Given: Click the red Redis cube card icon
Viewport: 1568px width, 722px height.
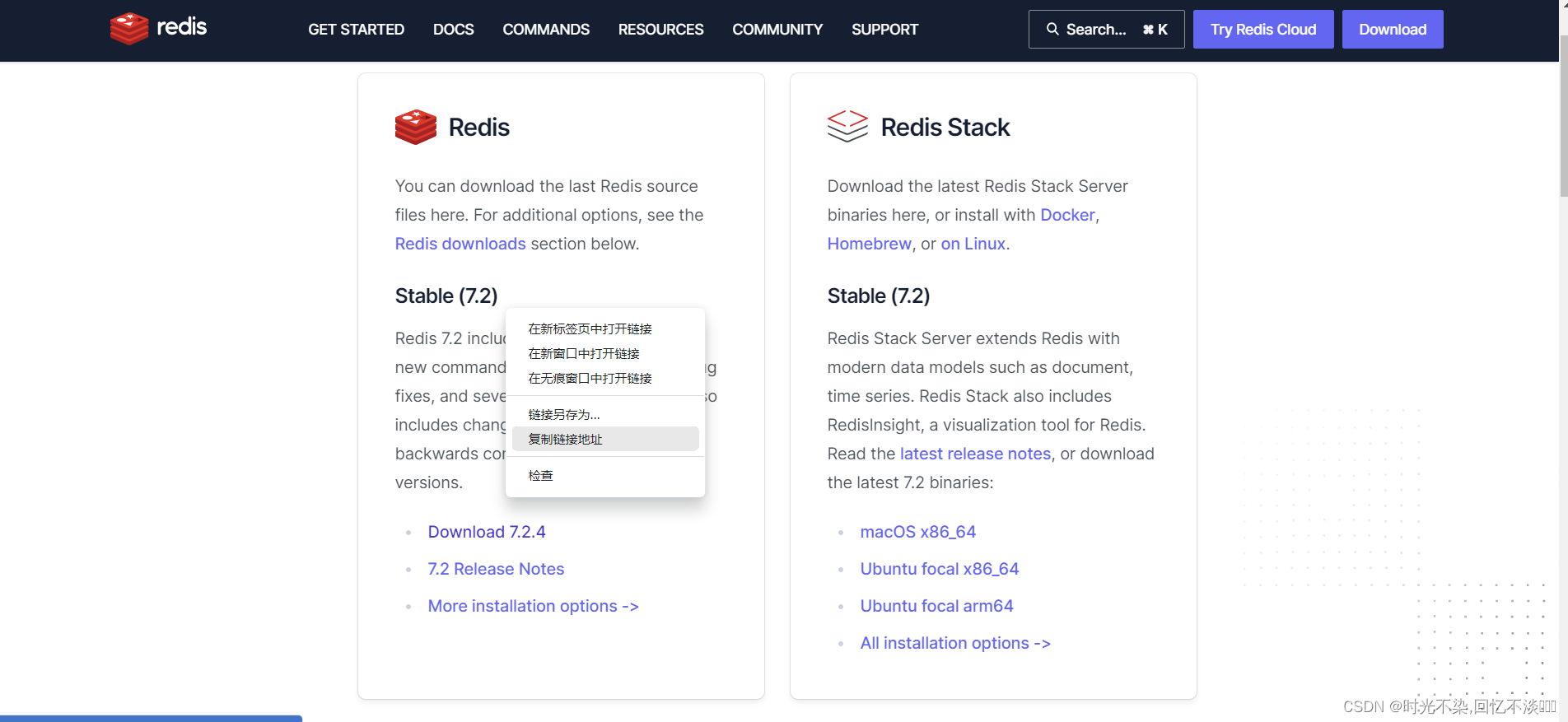Looking at the screenshot, I should point(416,127).
